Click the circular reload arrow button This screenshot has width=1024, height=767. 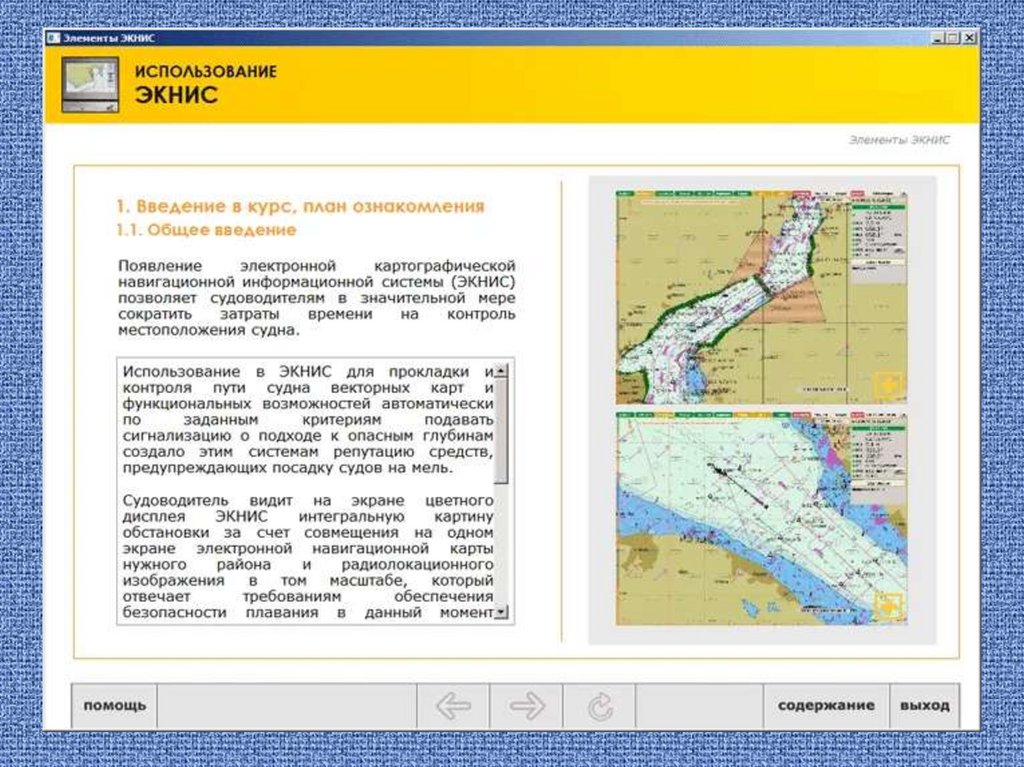(x=599, y=706)
